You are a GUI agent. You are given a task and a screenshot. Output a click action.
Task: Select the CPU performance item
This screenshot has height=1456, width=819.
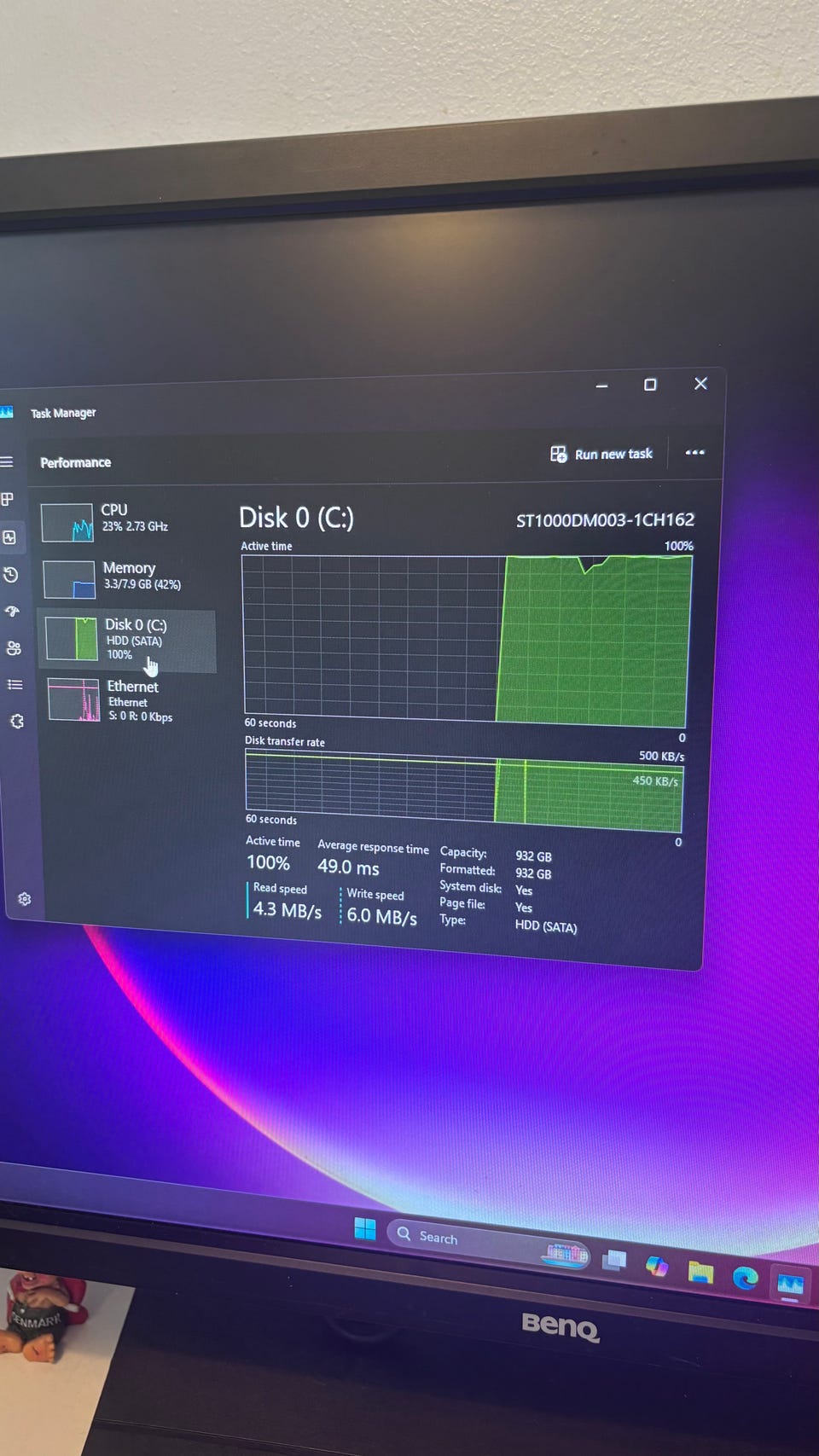(x=125, y=520)
